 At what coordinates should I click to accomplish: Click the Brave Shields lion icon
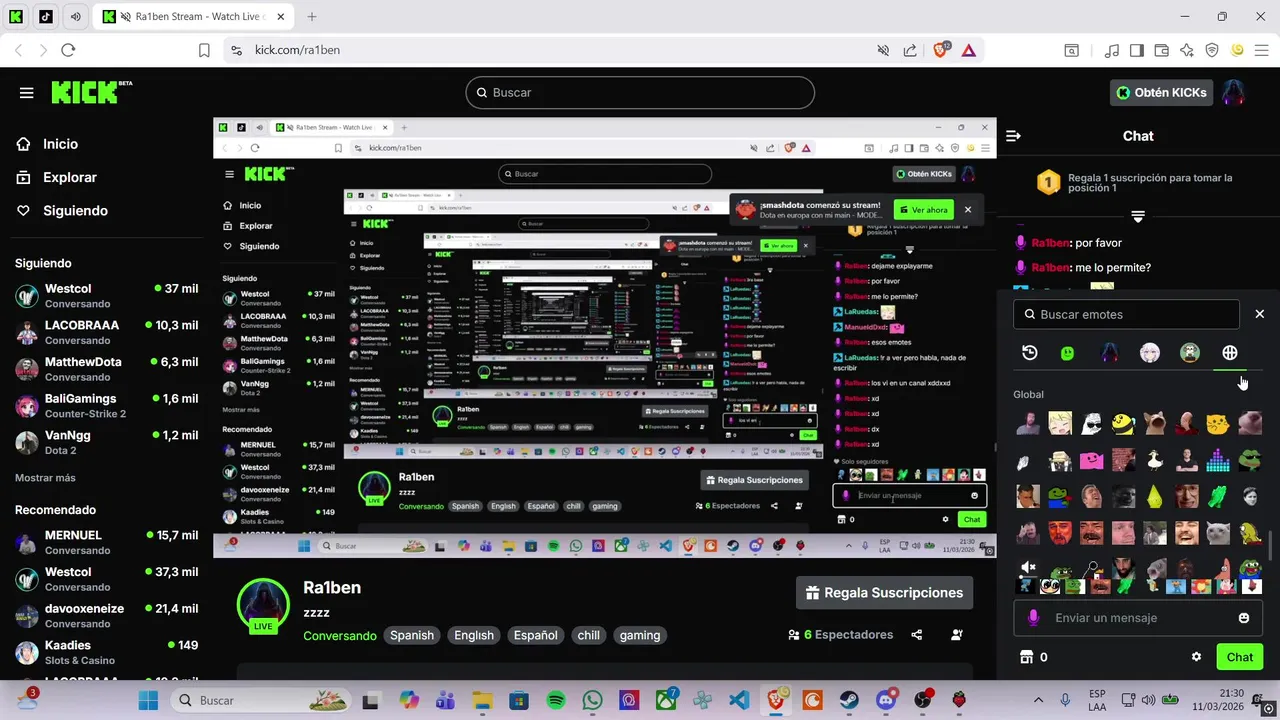(941, 50)
